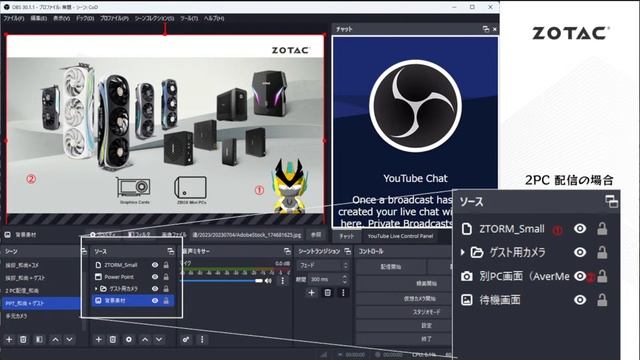640x360 pixels.
Task: Open プロパティ in the source toolbar
Action: 102,235
